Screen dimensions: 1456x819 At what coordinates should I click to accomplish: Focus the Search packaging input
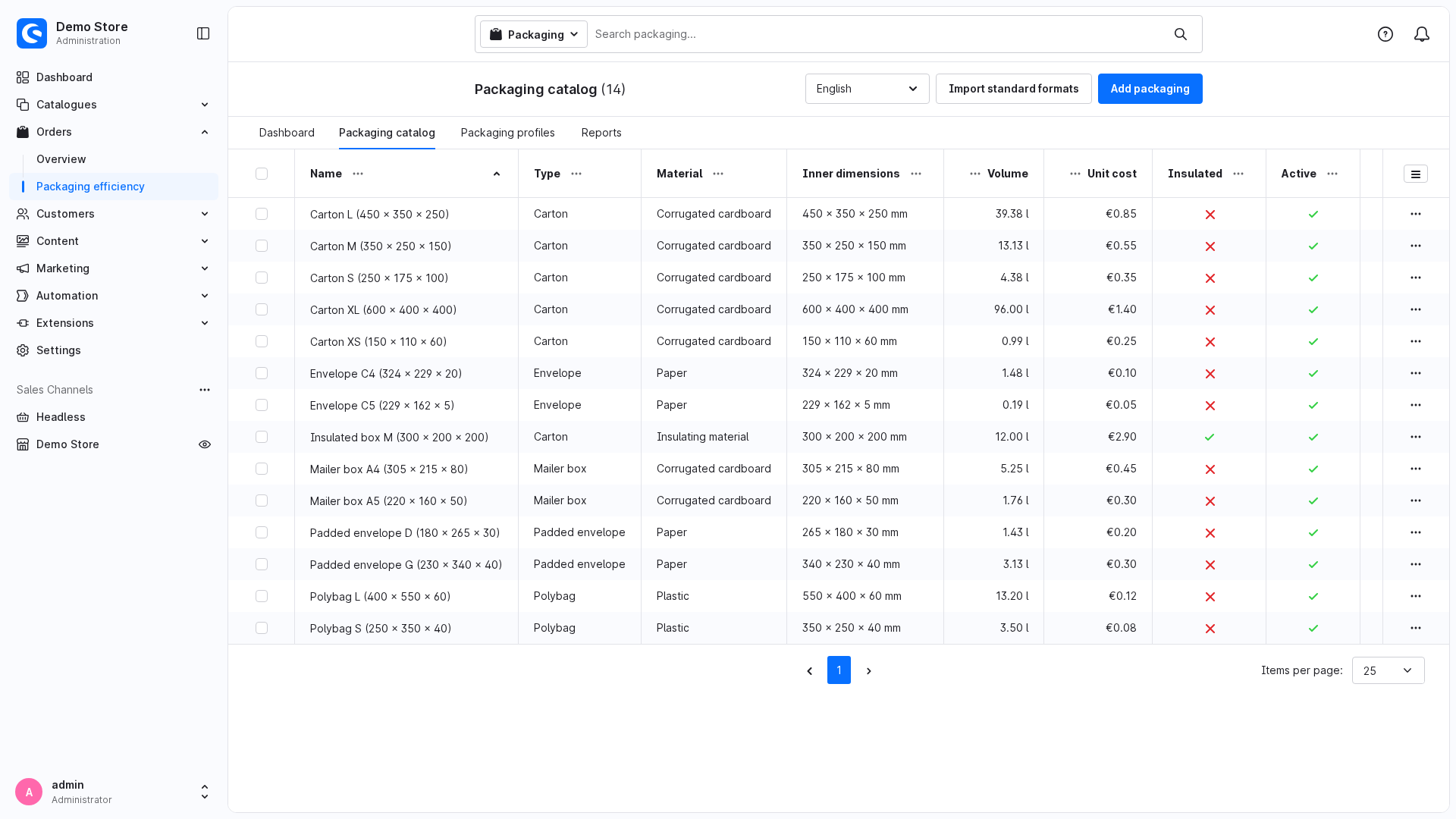(x=880, y=34)
